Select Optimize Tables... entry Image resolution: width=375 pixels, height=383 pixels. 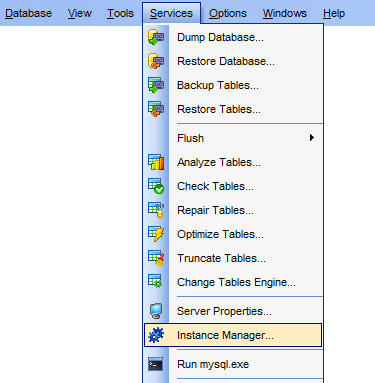pyautogui.click(x=233, y=234)
